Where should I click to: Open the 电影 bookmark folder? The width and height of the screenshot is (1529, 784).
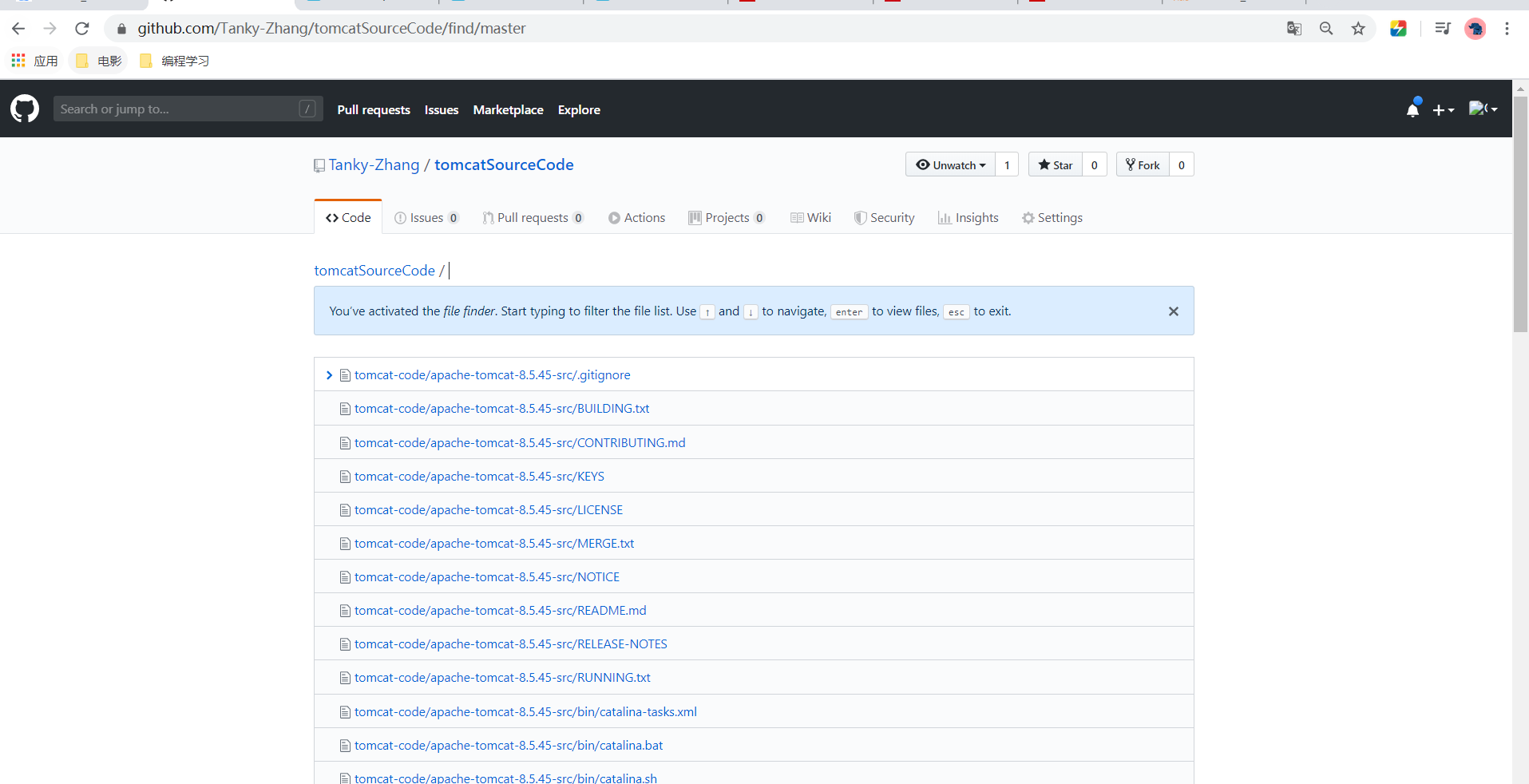coord(98,61)
